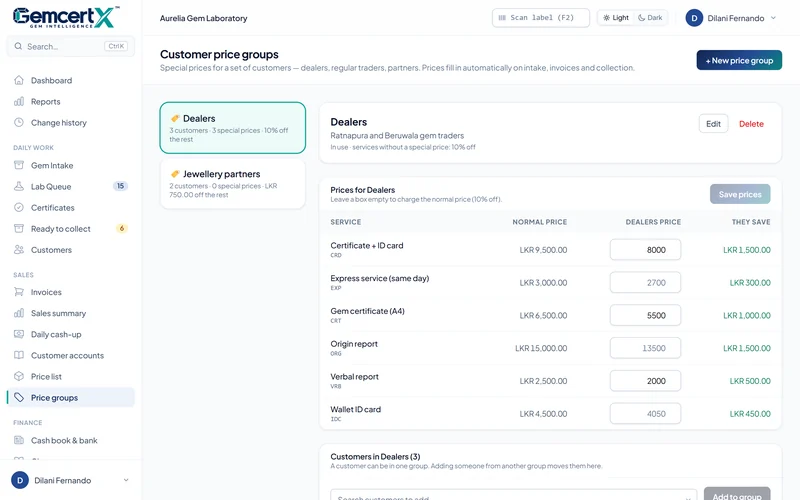The image size is (800, 500).
Task: Open the Invoices section
Action: pos(70,292)
